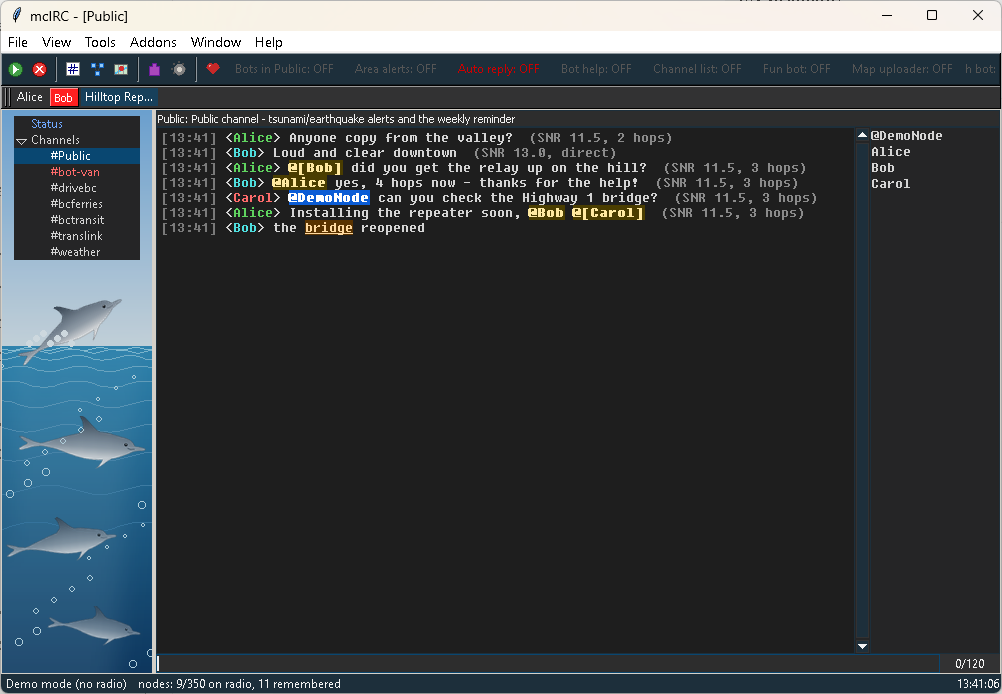Toggle Map uploader OFF switch

coord(902,68)
